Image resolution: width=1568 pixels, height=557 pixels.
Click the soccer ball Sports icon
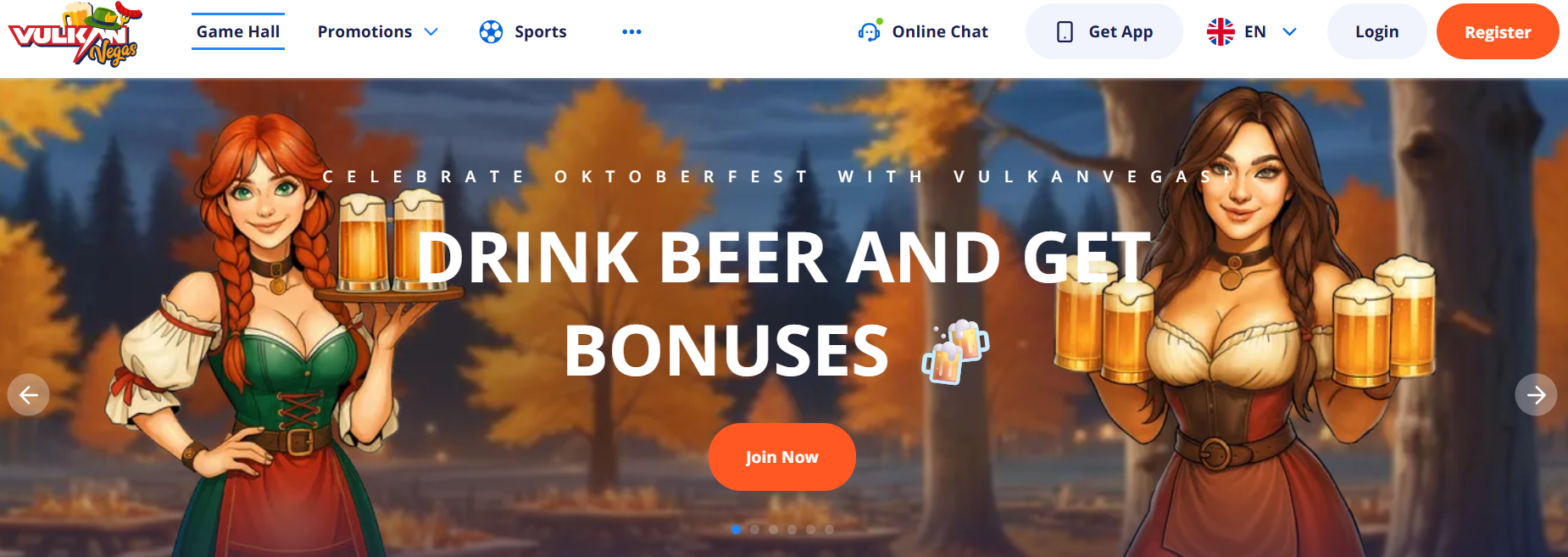[491, 31]
